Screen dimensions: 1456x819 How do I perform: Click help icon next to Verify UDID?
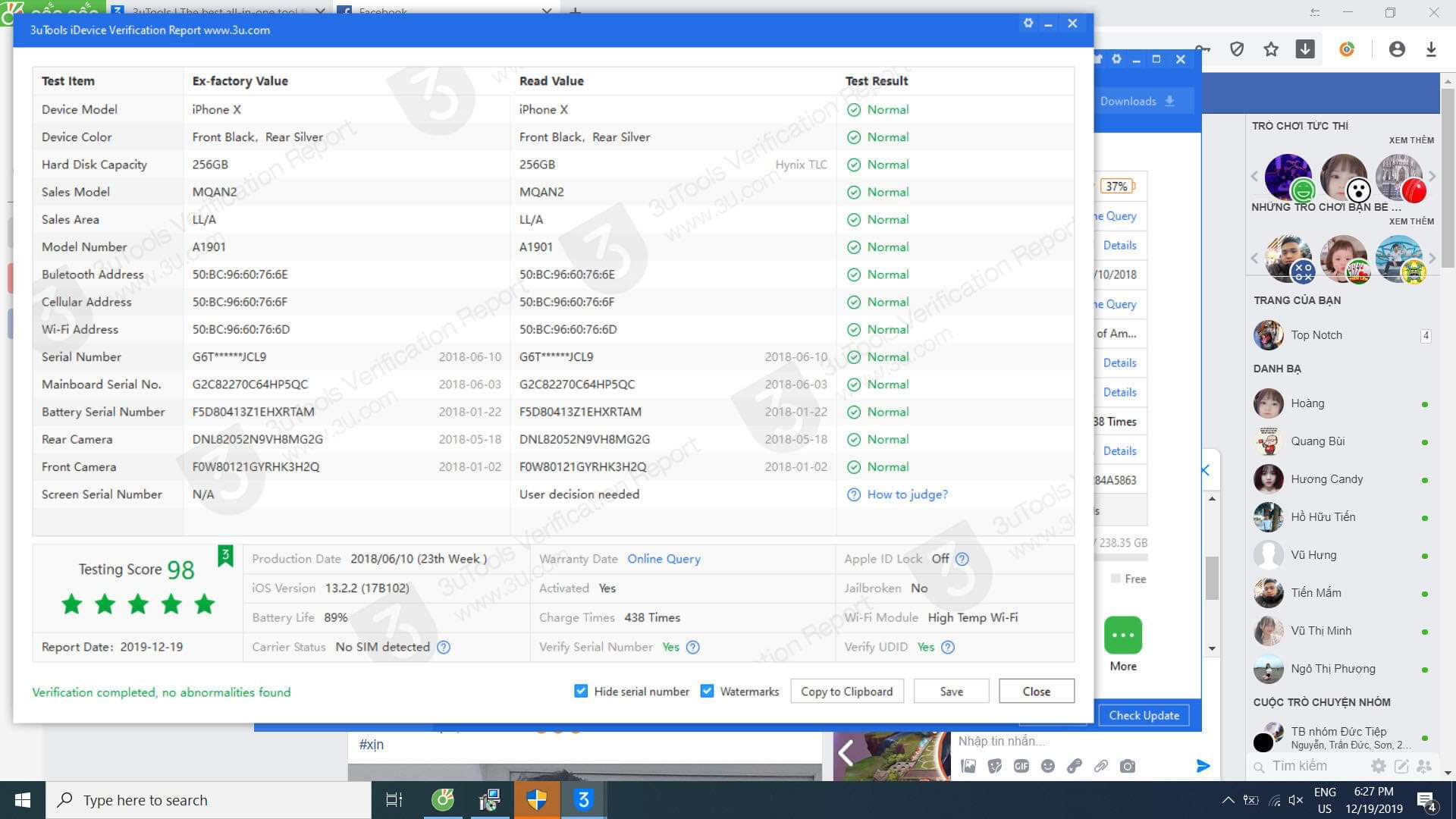(x=948, y=647)
